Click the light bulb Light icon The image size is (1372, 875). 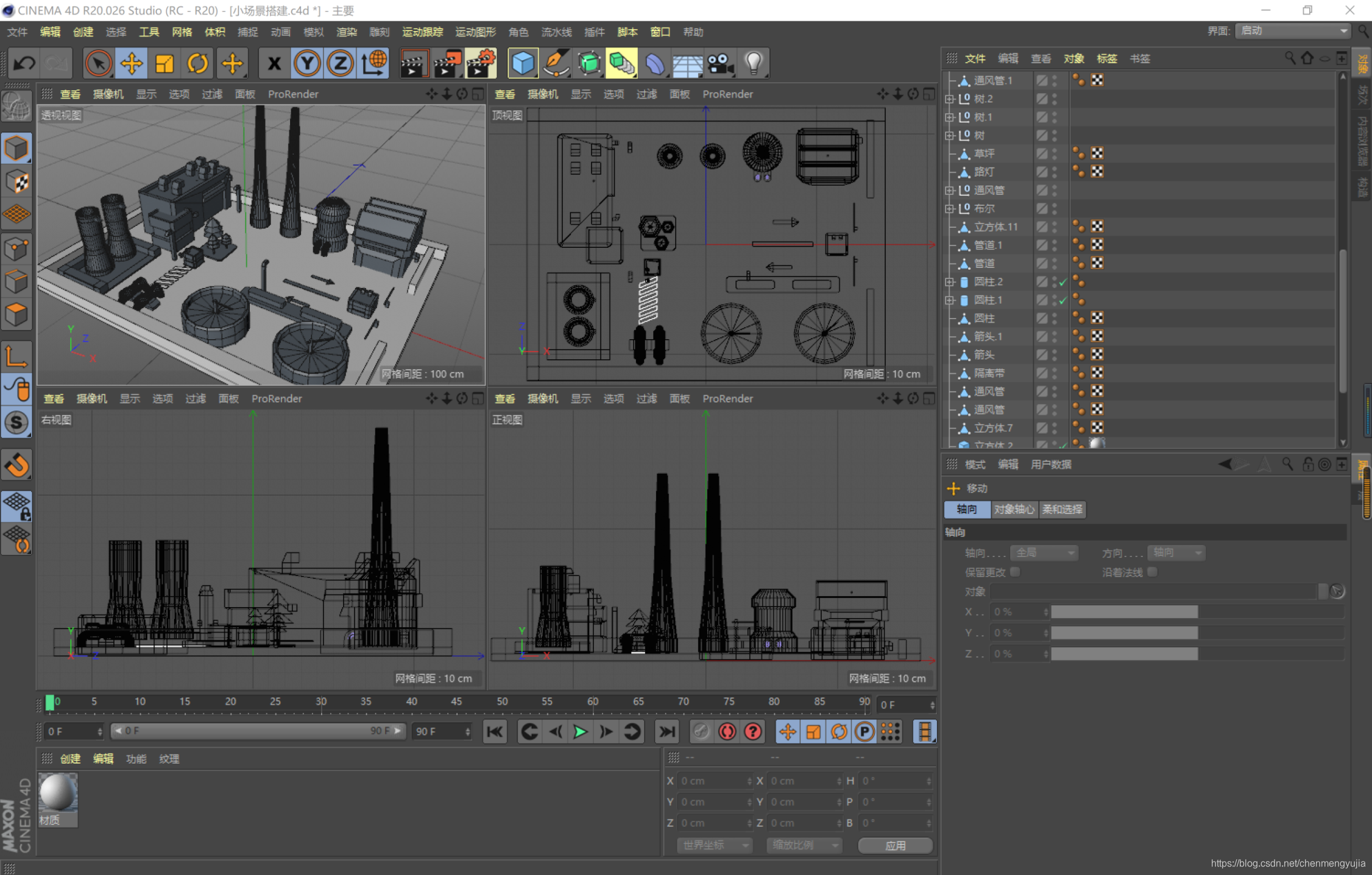[x=754, y=63]
